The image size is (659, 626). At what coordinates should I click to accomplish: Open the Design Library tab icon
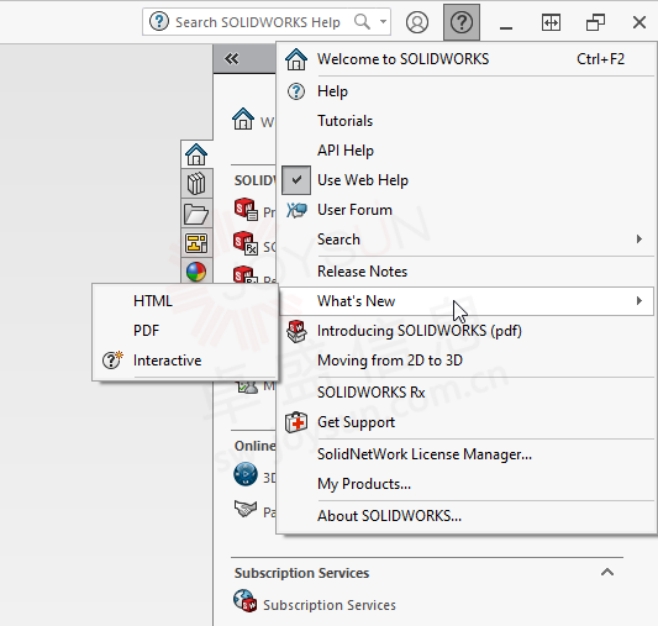pos(196,183)
